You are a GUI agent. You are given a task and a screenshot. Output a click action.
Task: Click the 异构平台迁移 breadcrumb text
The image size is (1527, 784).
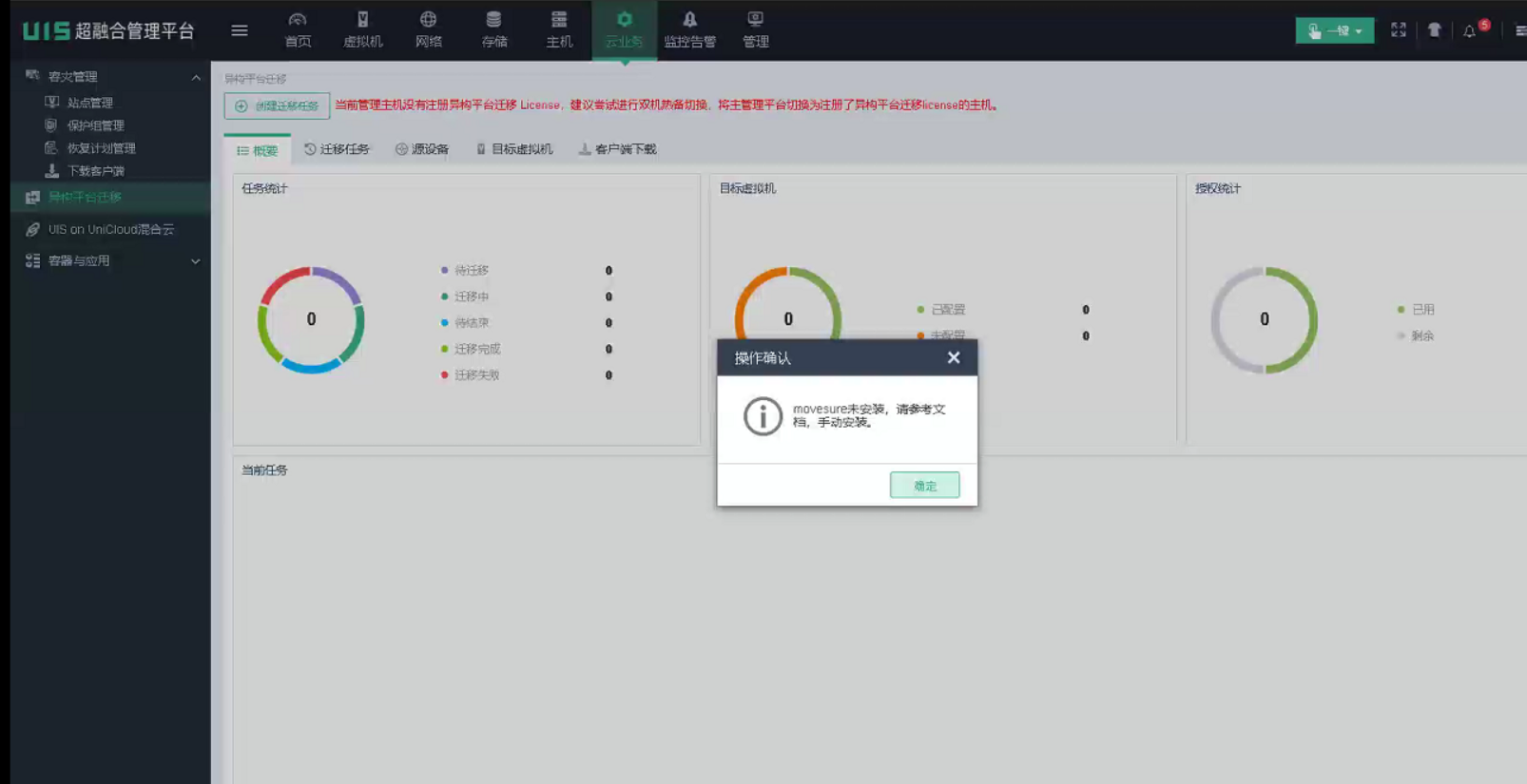(x=255, y=79)
